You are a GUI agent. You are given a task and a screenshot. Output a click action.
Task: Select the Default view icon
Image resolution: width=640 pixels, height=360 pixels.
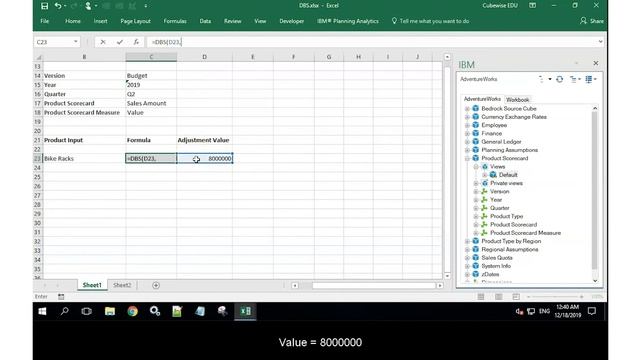[x=493, y=175]
